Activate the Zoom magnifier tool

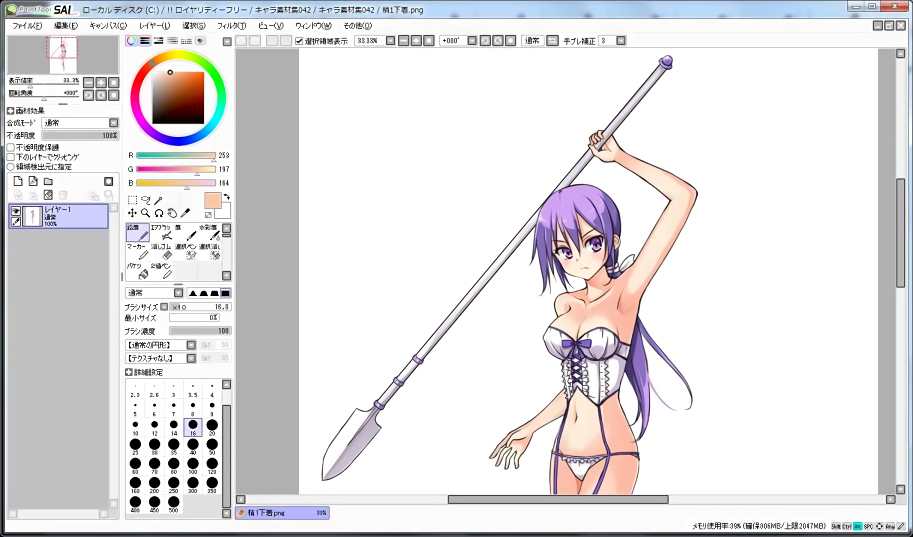click(x=146, y=213)
